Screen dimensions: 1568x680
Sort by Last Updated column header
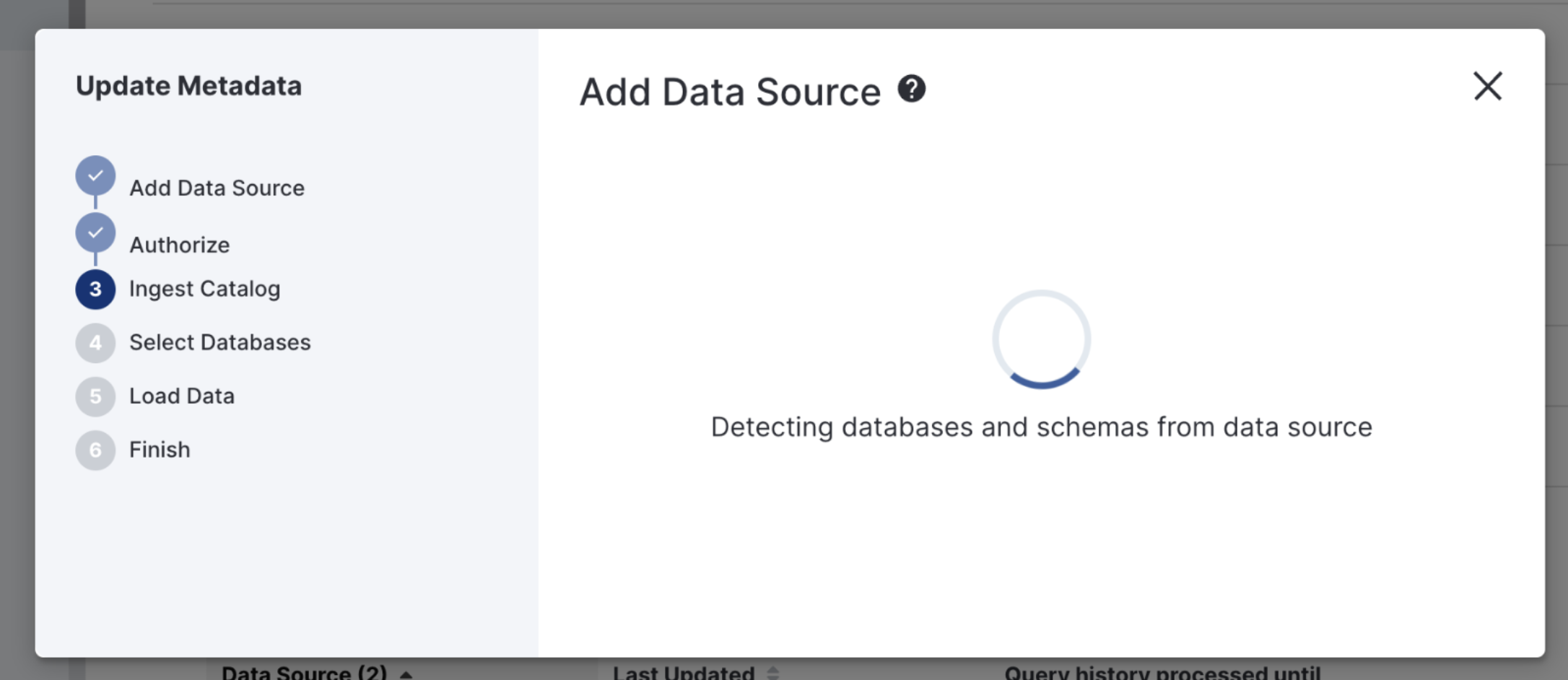pos(683,671)
